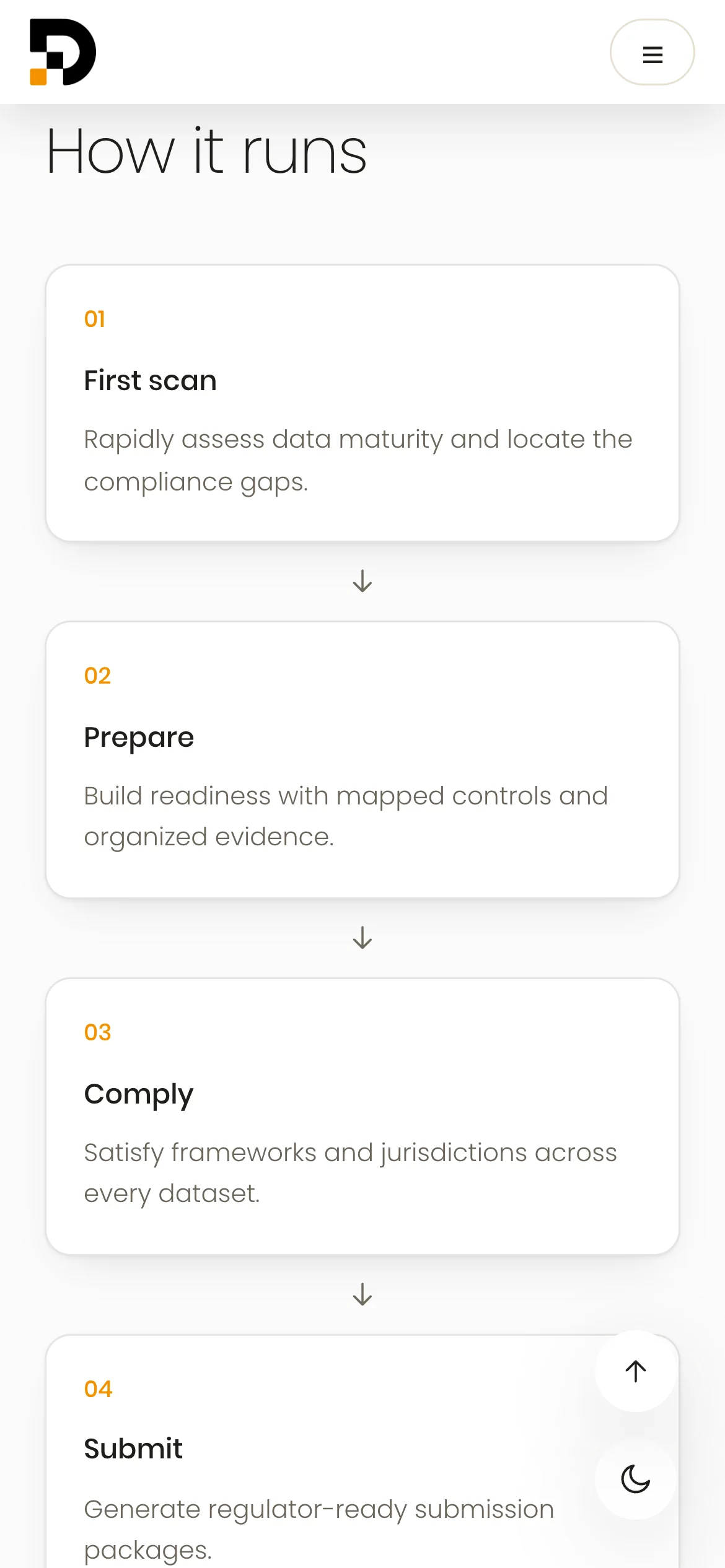725x1568 pixels.
Task: Click the How it runs title
Action: tap(207, 150)
